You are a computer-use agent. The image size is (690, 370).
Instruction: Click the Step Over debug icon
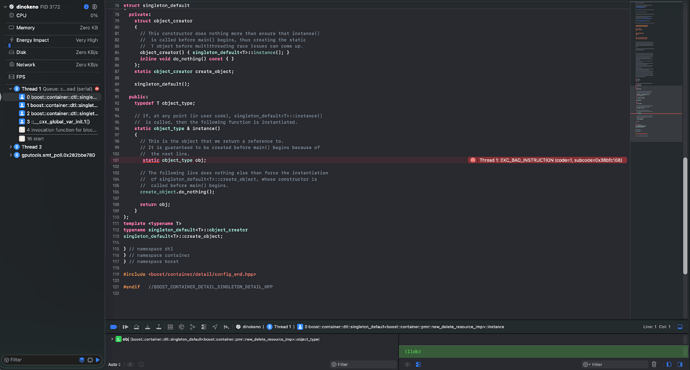pyautogui.click(x=136, y=327)
